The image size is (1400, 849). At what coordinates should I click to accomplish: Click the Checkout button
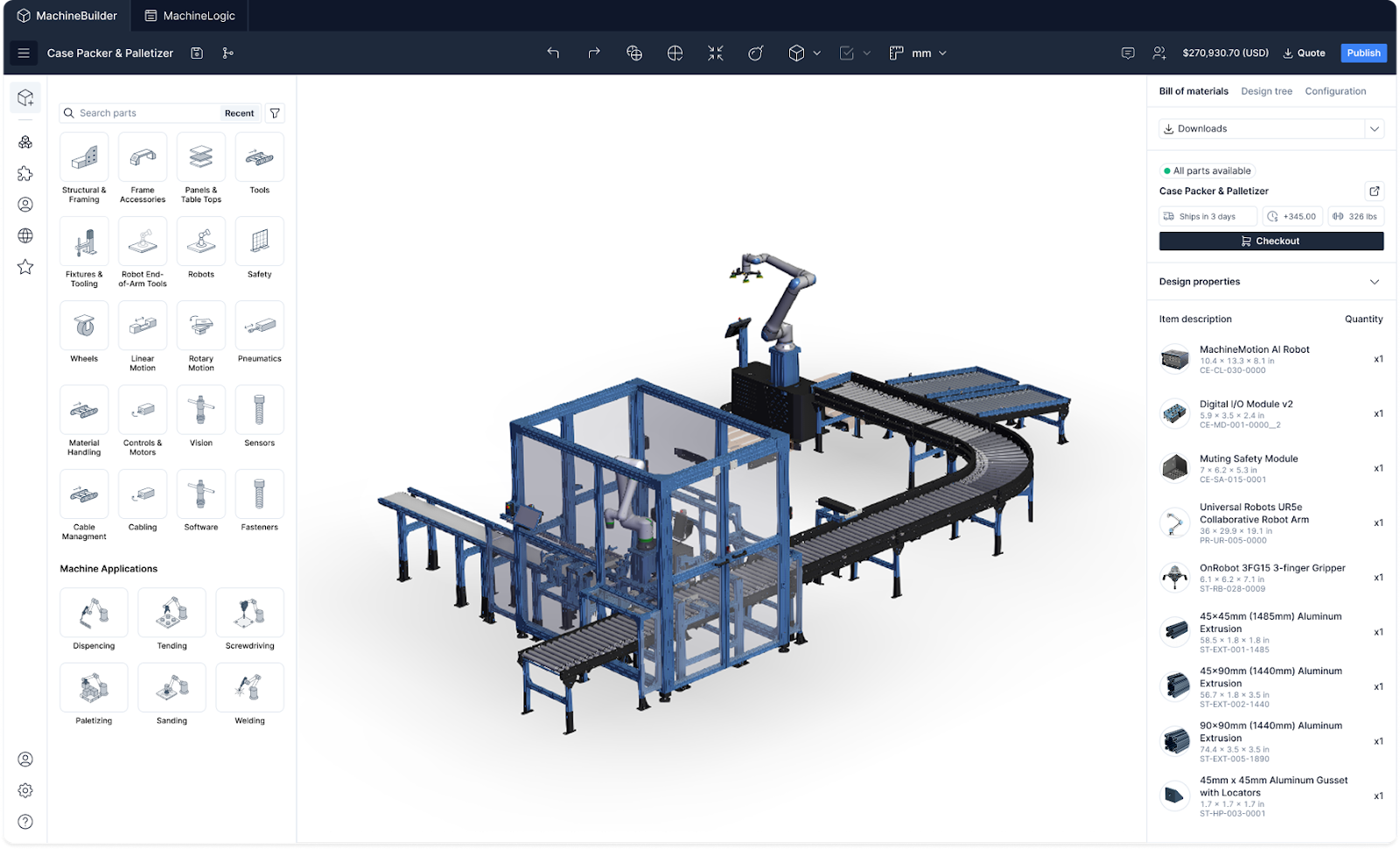[x=1270, y=241]
